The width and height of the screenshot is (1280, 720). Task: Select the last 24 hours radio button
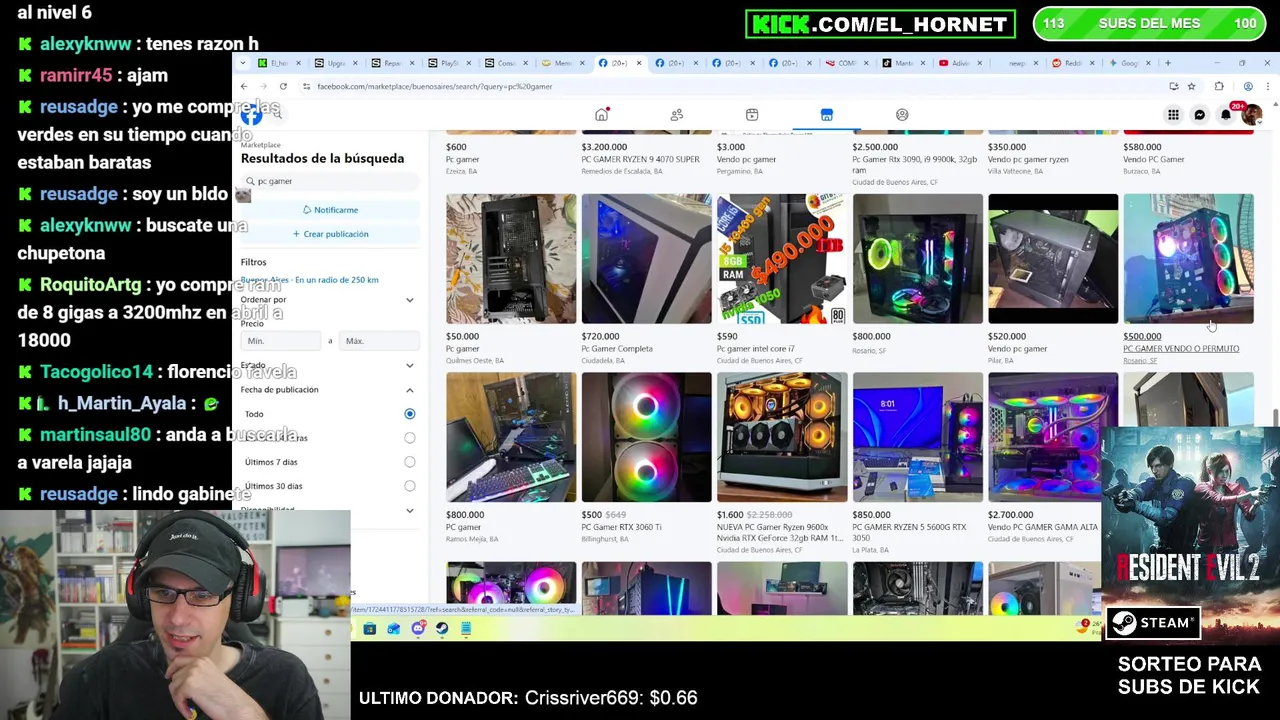(409, 438)
